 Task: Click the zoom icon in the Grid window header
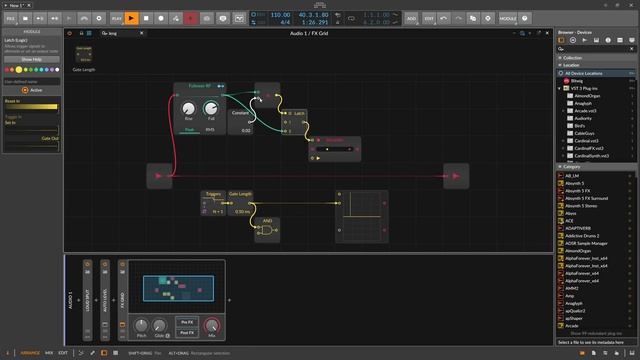tap(522, 33)
